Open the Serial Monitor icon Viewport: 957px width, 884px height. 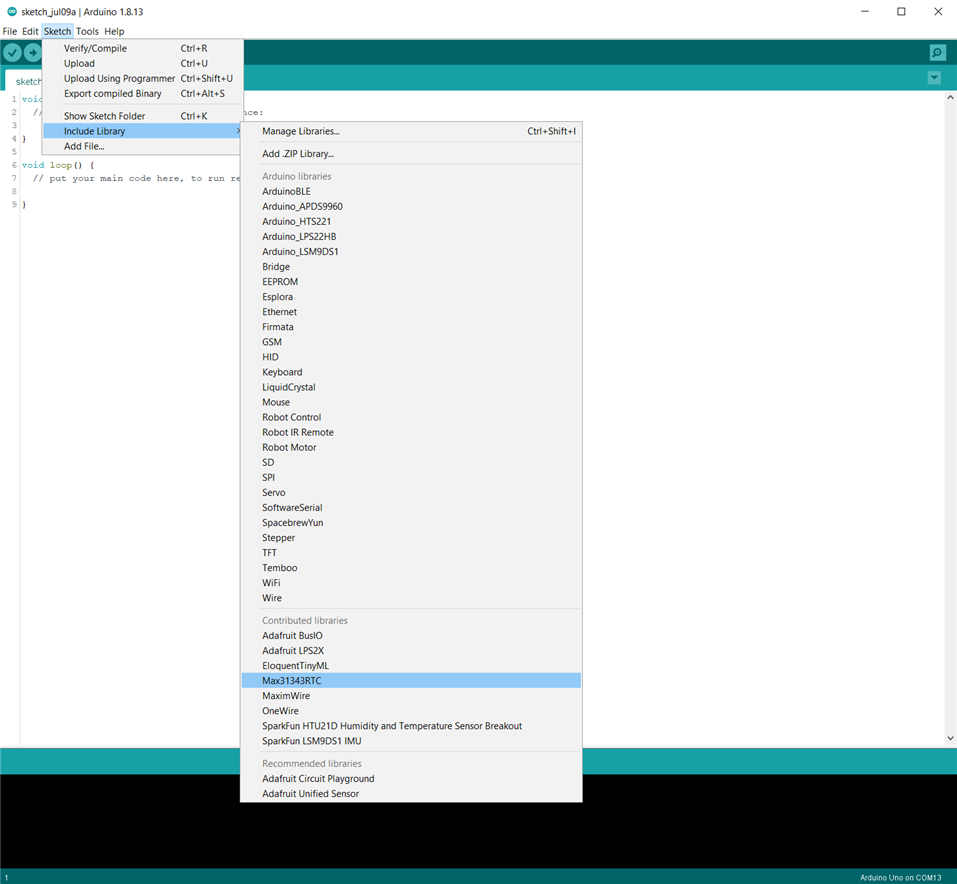coord(937,53)
